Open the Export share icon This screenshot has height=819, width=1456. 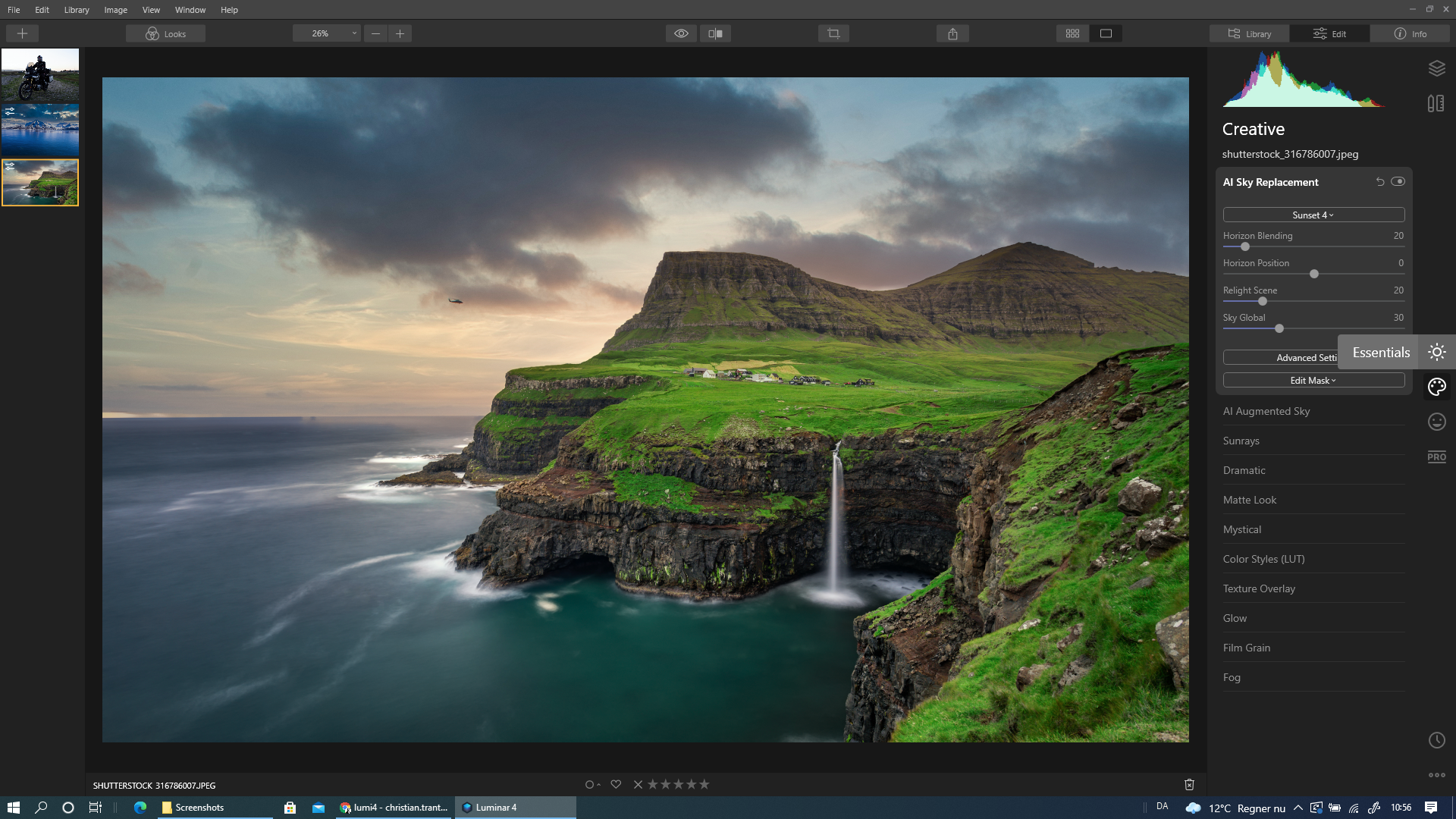[x=953, y=33]
